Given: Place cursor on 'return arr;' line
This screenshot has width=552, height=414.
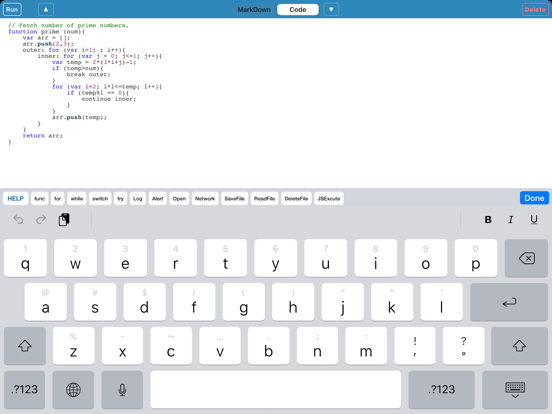Looking at the screenshot, I should [x=43, y=136].
